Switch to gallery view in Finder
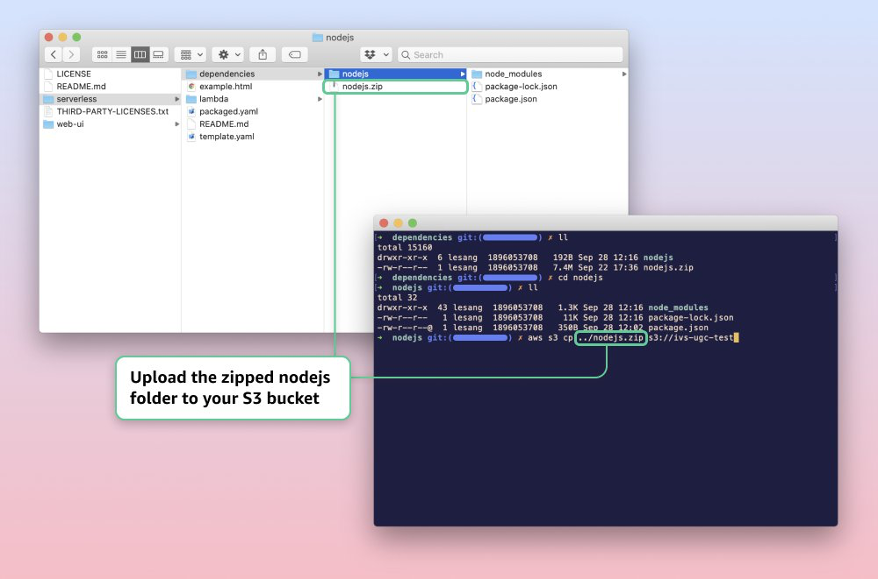This screenshot has width=879, height=579. pos(158,54)
